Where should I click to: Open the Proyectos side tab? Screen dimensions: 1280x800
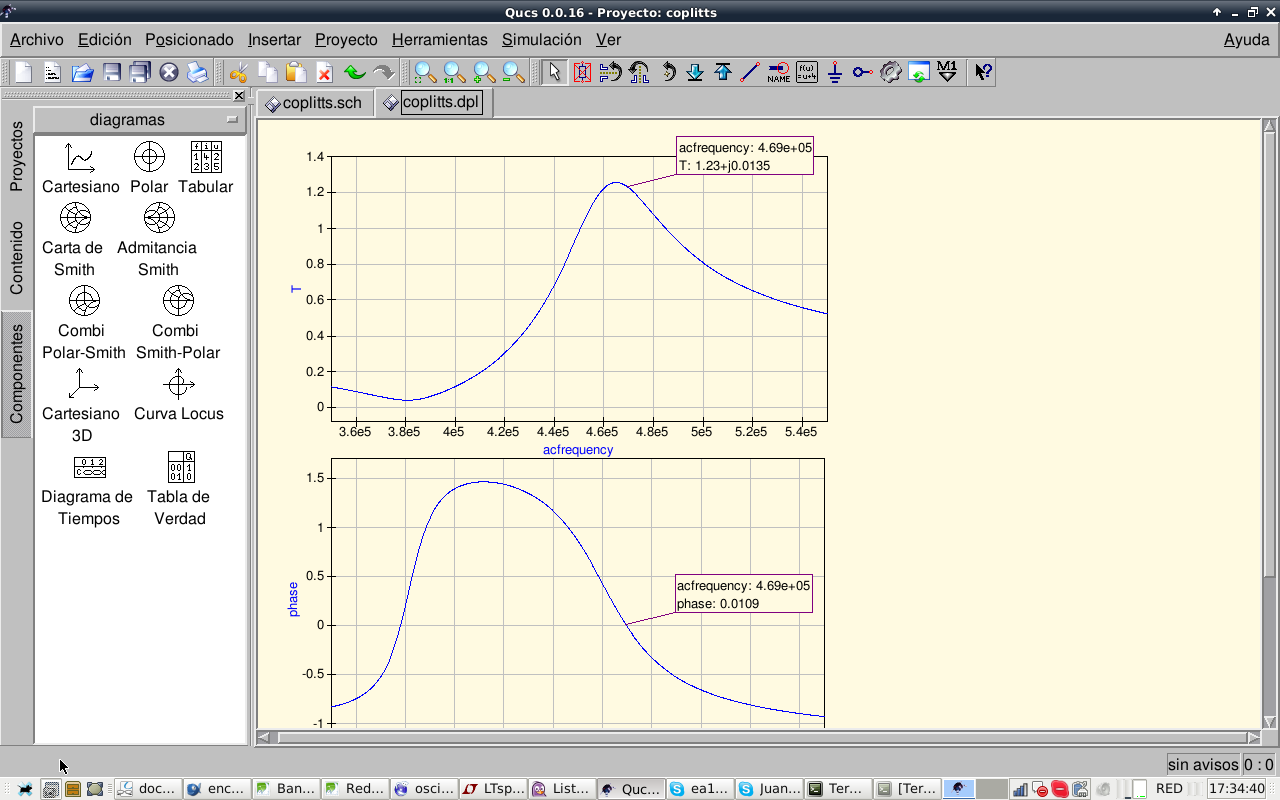click(x=16, y=156)
